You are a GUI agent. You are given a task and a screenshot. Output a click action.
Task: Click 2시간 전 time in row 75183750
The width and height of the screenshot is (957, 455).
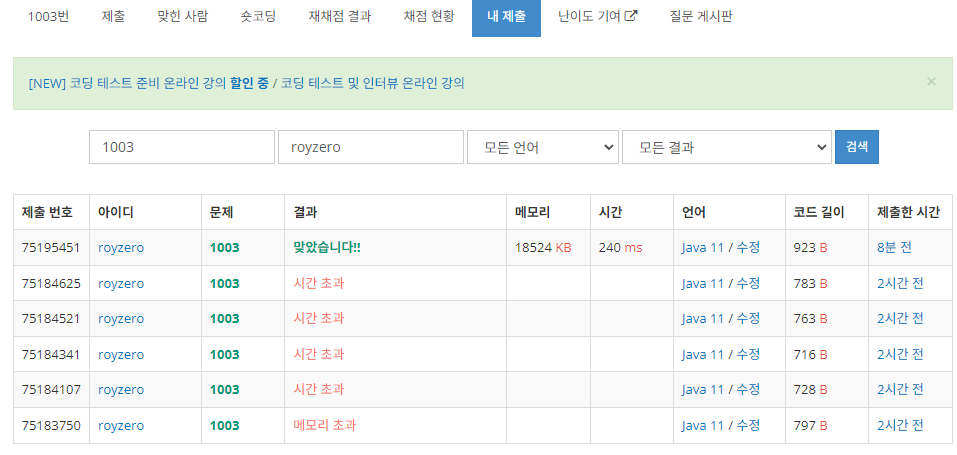900,425
